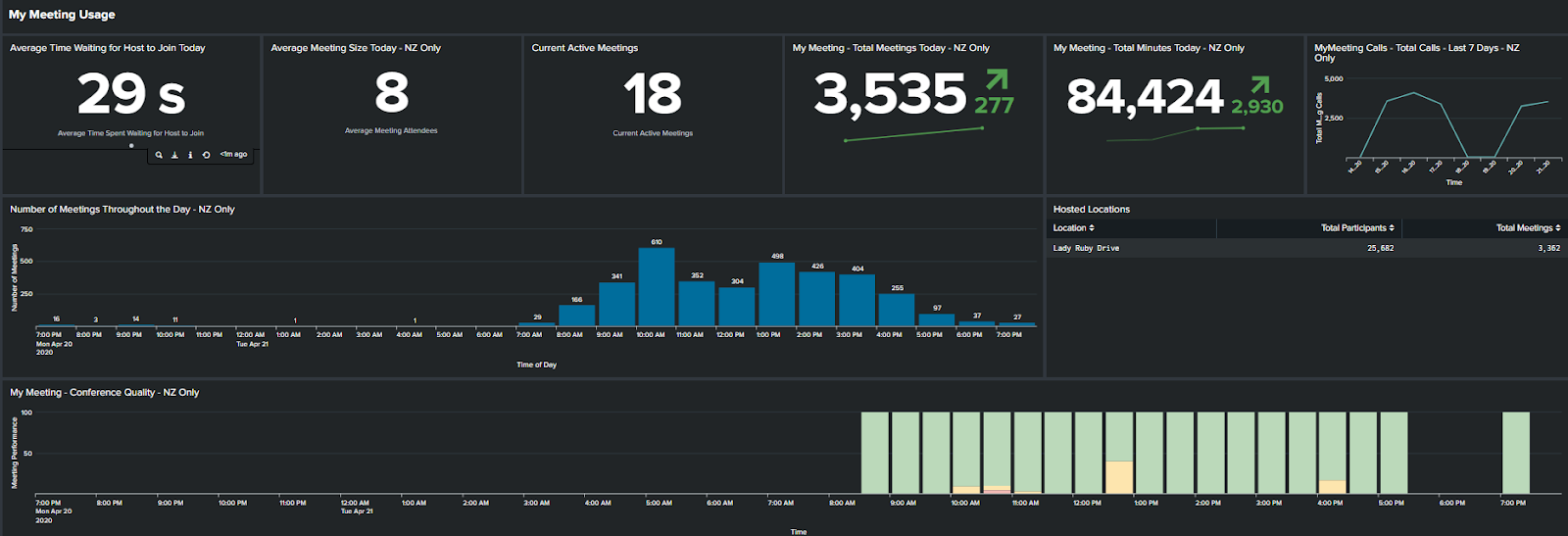Click the bar labeled 498 meetings
This screenshot has width=1568, height=536.
click(777, 294)
